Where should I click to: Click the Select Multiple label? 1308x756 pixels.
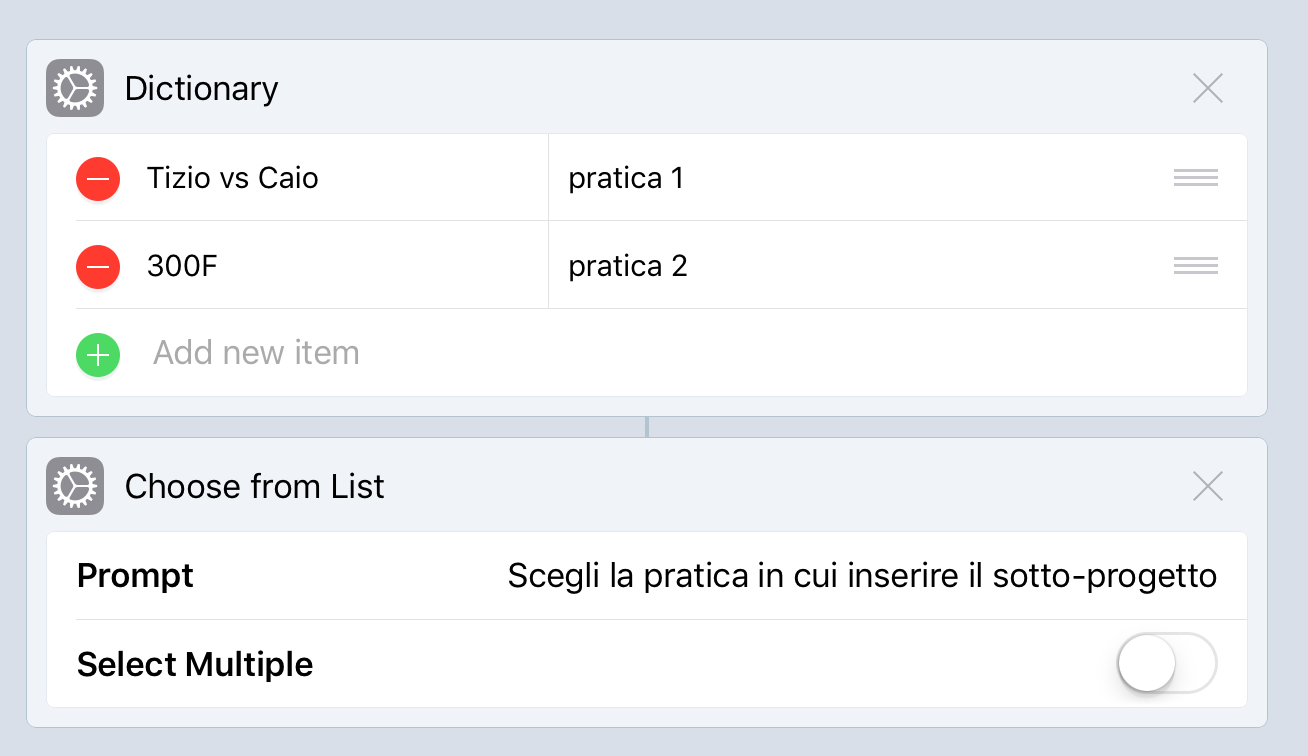(195, 664)
